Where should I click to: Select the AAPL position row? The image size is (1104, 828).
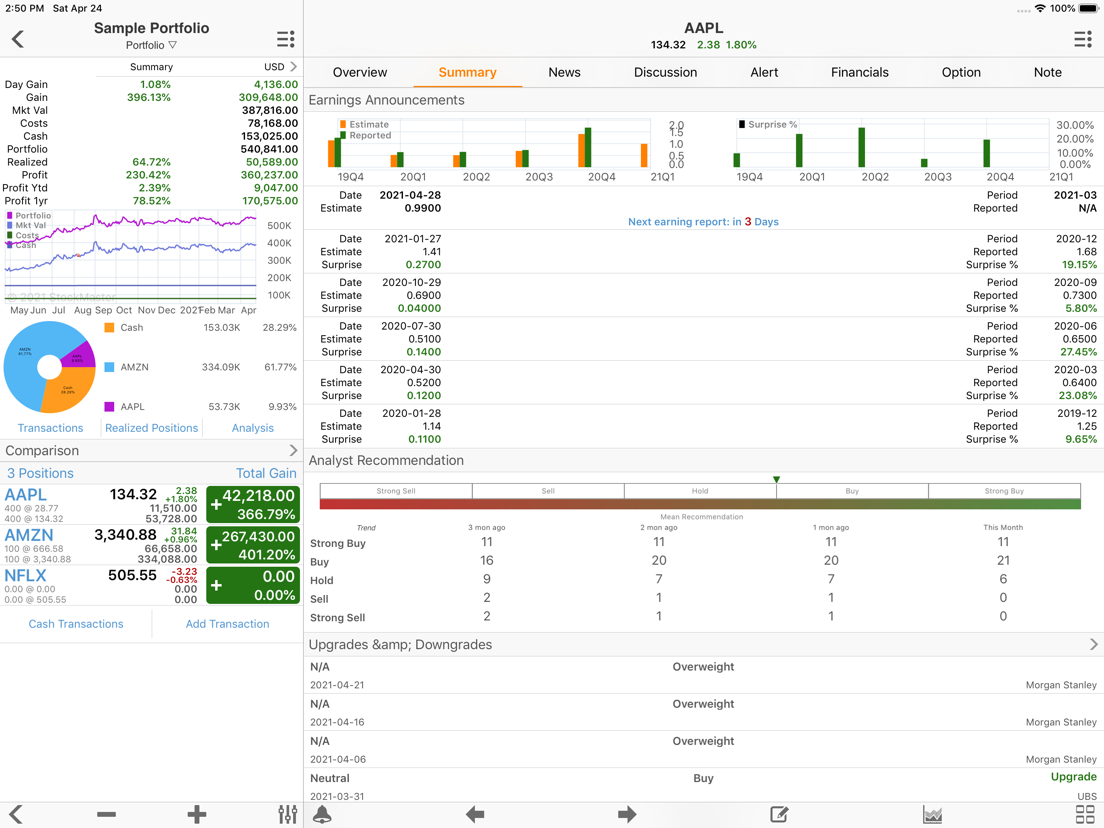tap(151, 505)
